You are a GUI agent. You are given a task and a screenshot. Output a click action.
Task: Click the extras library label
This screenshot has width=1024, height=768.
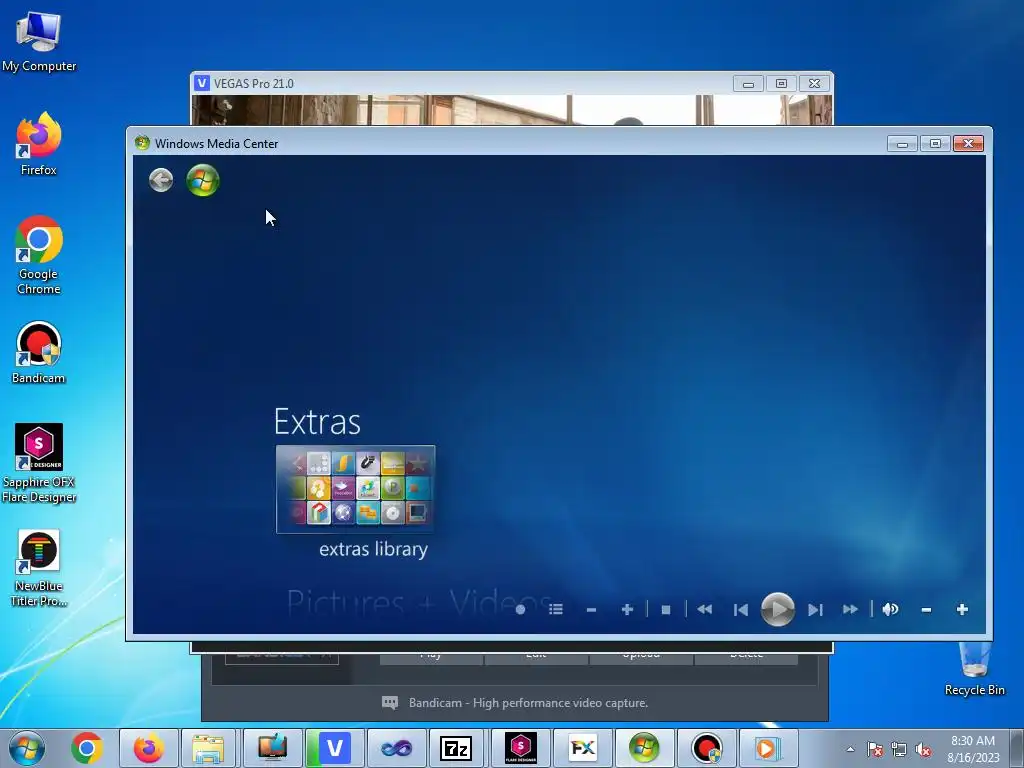click(x=374, y=549)
